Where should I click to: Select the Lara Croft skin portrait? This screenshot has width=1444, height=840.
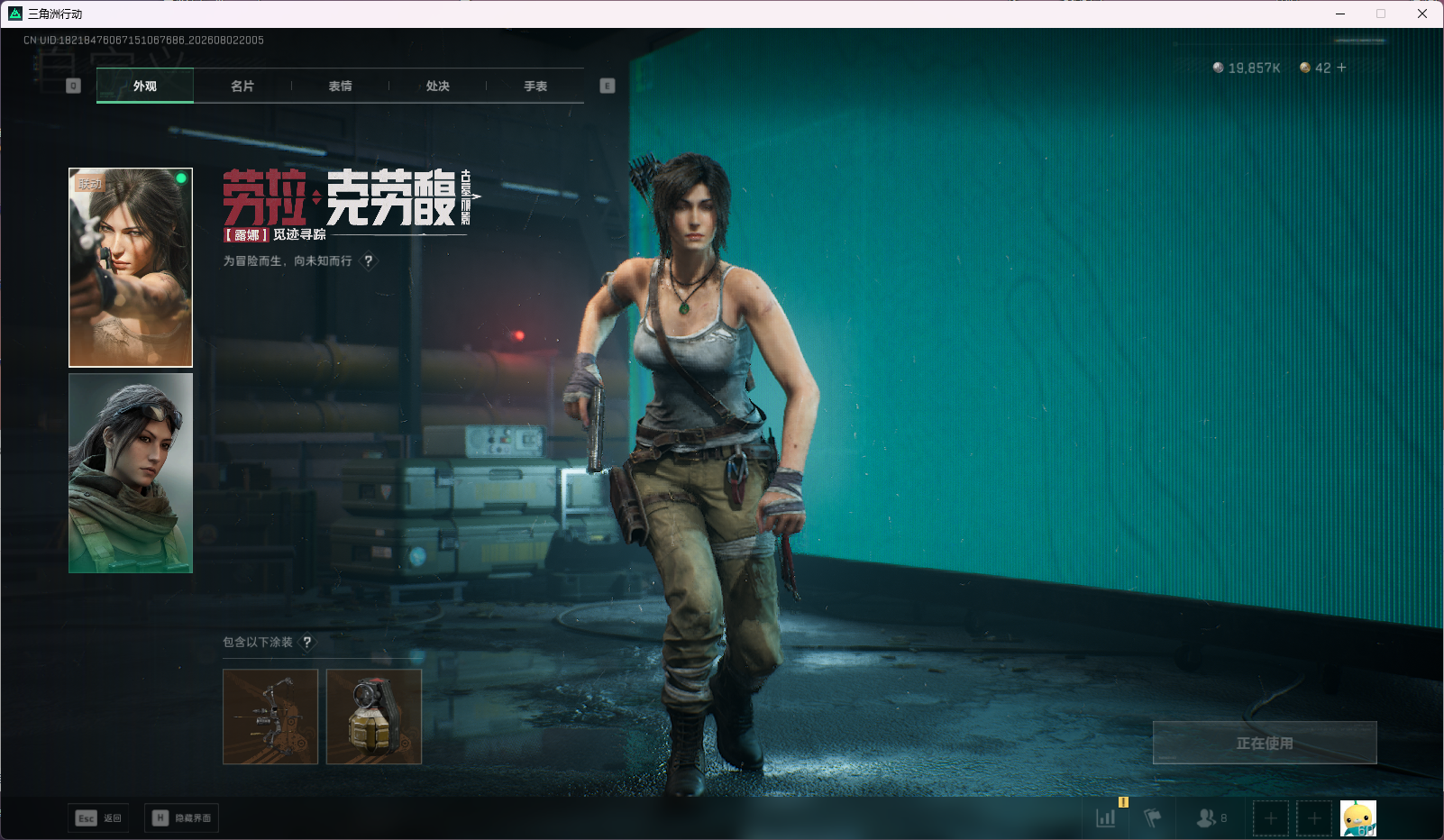(131, 268)
